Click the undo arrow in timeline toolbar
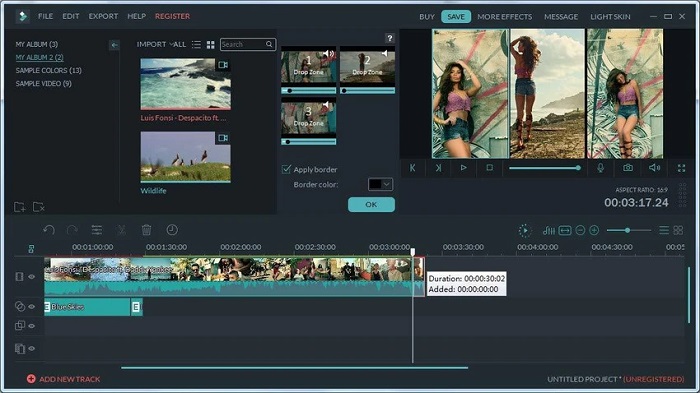Image resolution: width=700 pixels, height=393 pixels. pos(49,230)
